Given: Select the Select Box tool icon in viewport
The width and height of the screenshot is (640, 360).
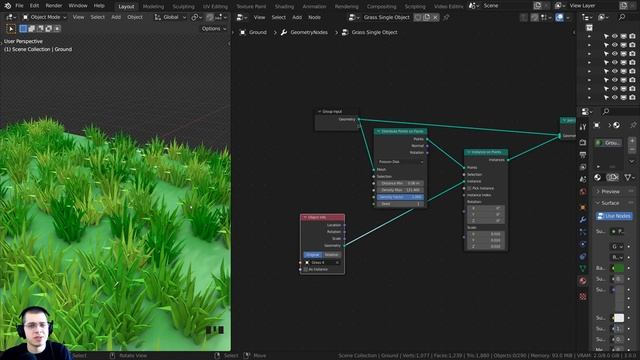Looking at the screenshot, I should (11, 29).
